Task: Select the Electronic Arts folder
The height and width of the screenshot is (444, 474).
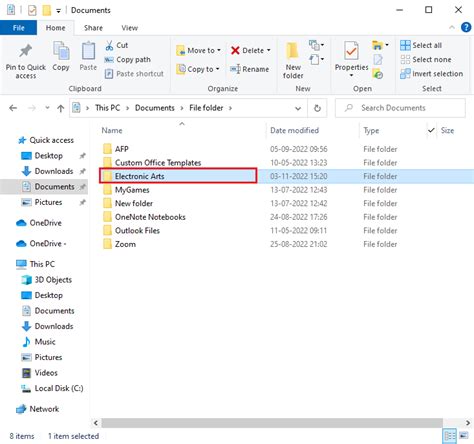Action: point(178,176)
